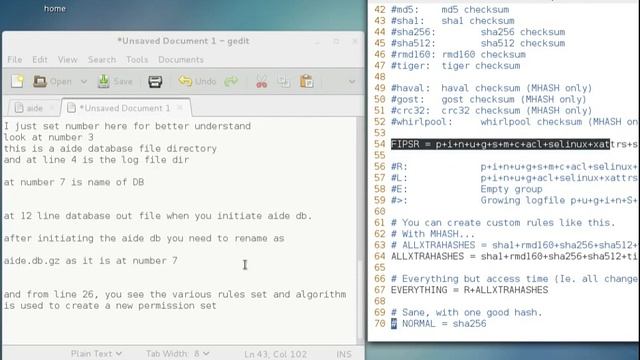Click the Ln 43, Col 102 status text
This screenshot has width=640, height=360.
(276, 354)
